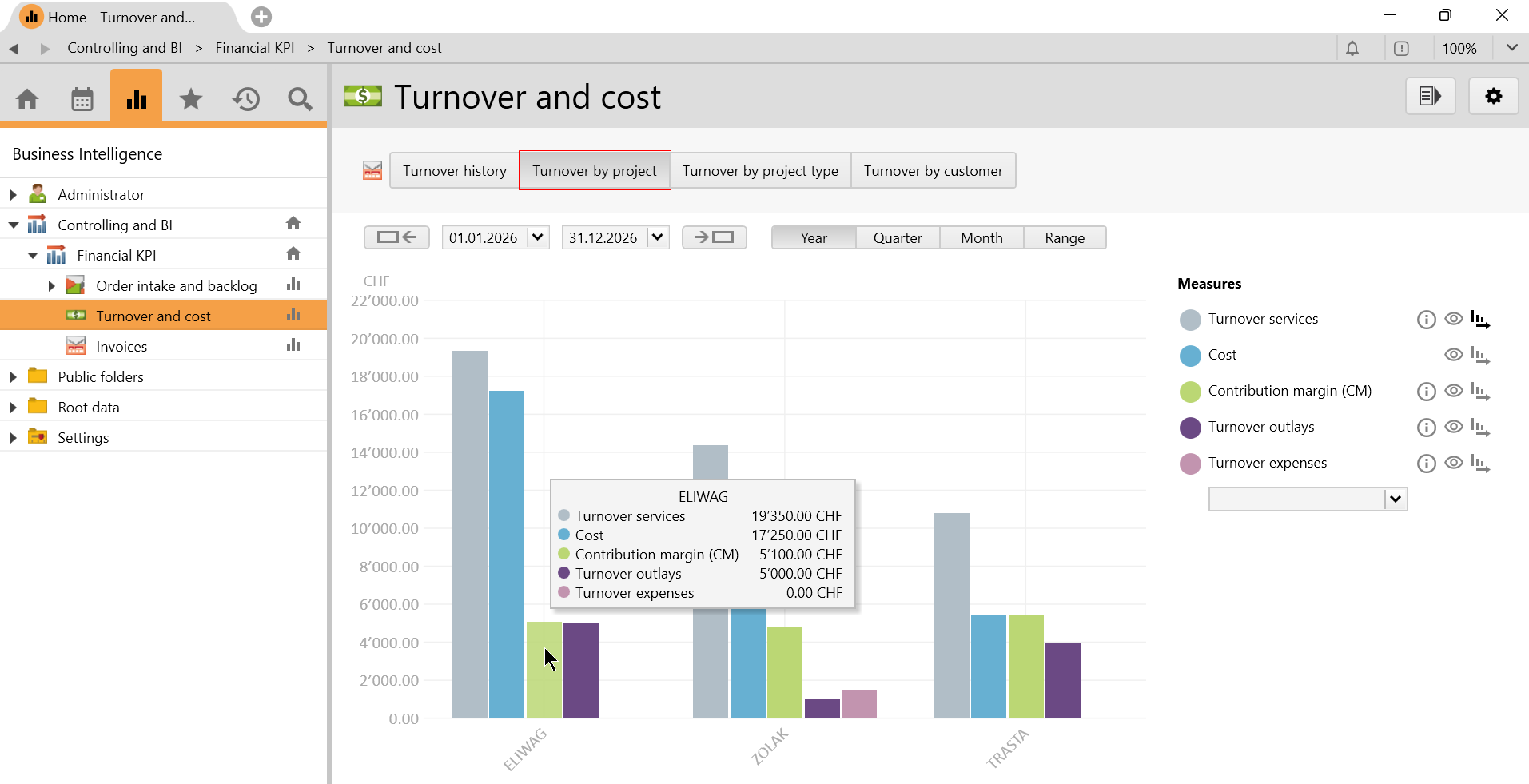Click the info icon for Turnover outlays

[x=1426, y=428]
